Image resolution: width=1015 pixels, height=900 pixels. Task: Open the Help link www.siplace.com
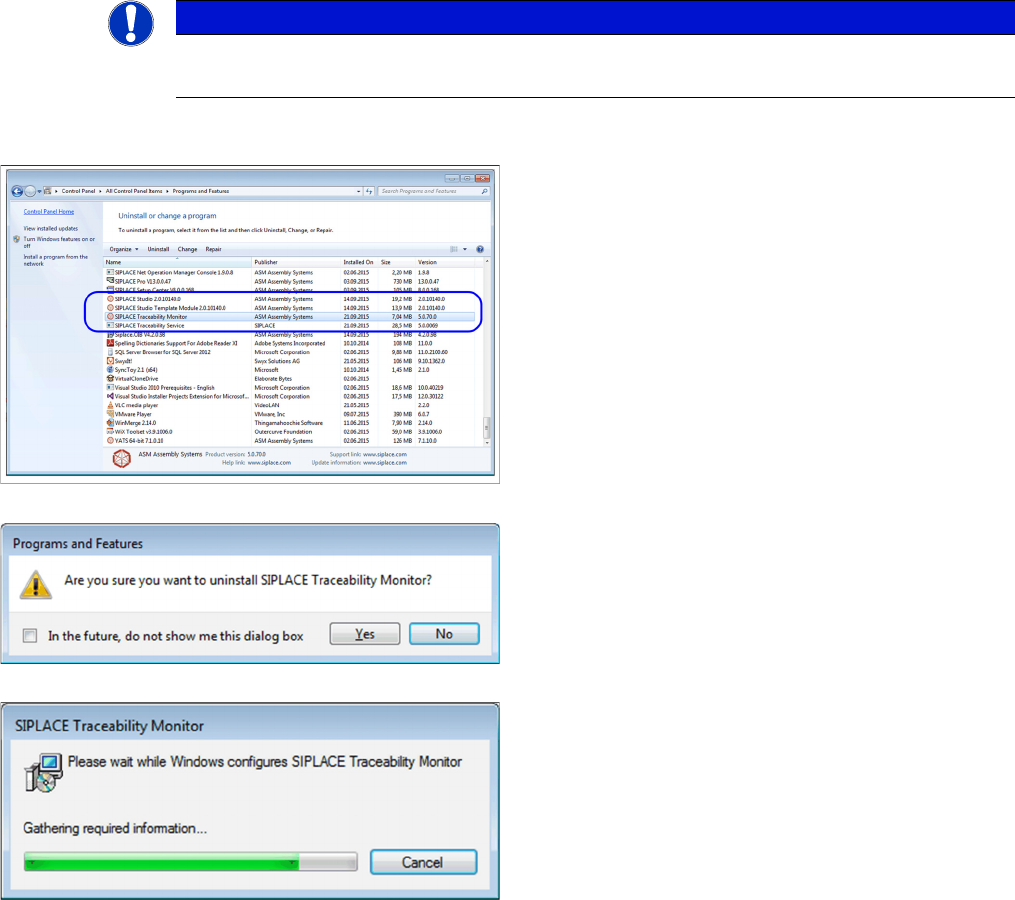coord(269,463)
